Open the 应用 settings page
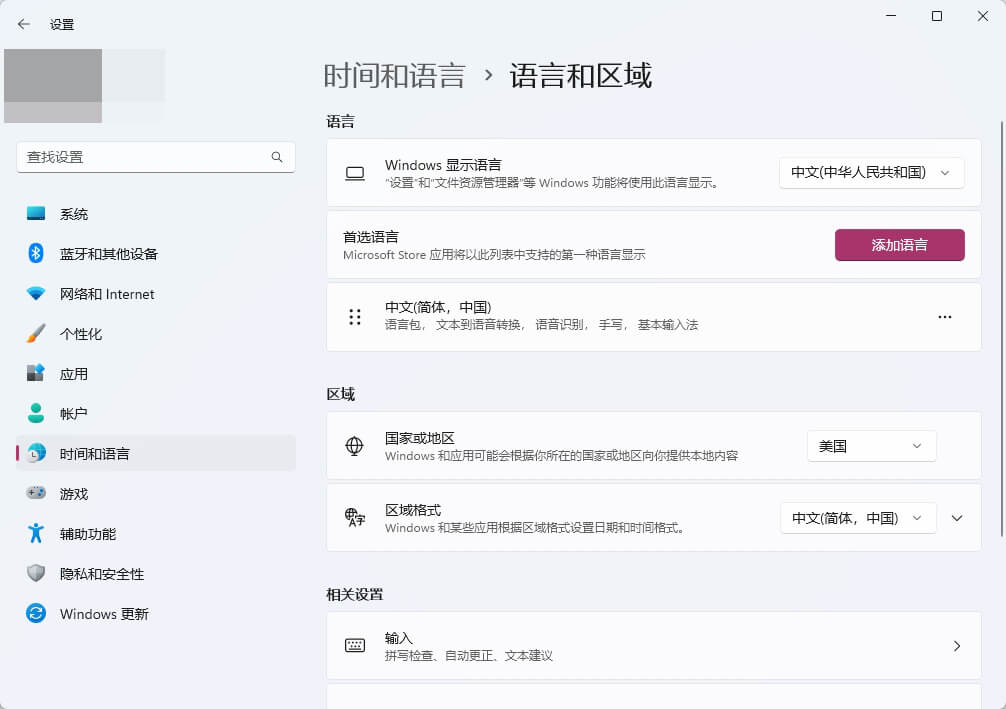This screenshot has width=1006, height=709. pos(73,373)
